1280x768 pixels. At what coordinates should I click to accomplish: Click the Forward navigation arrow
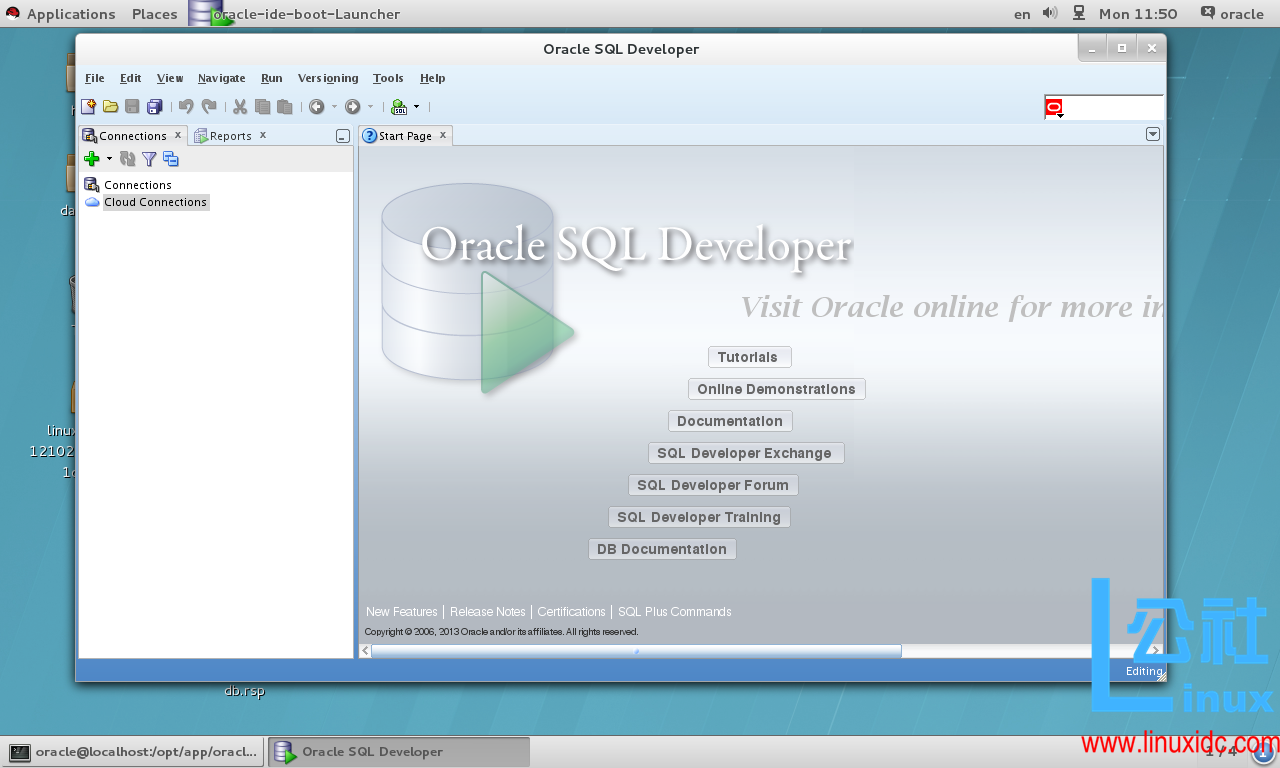352,107
